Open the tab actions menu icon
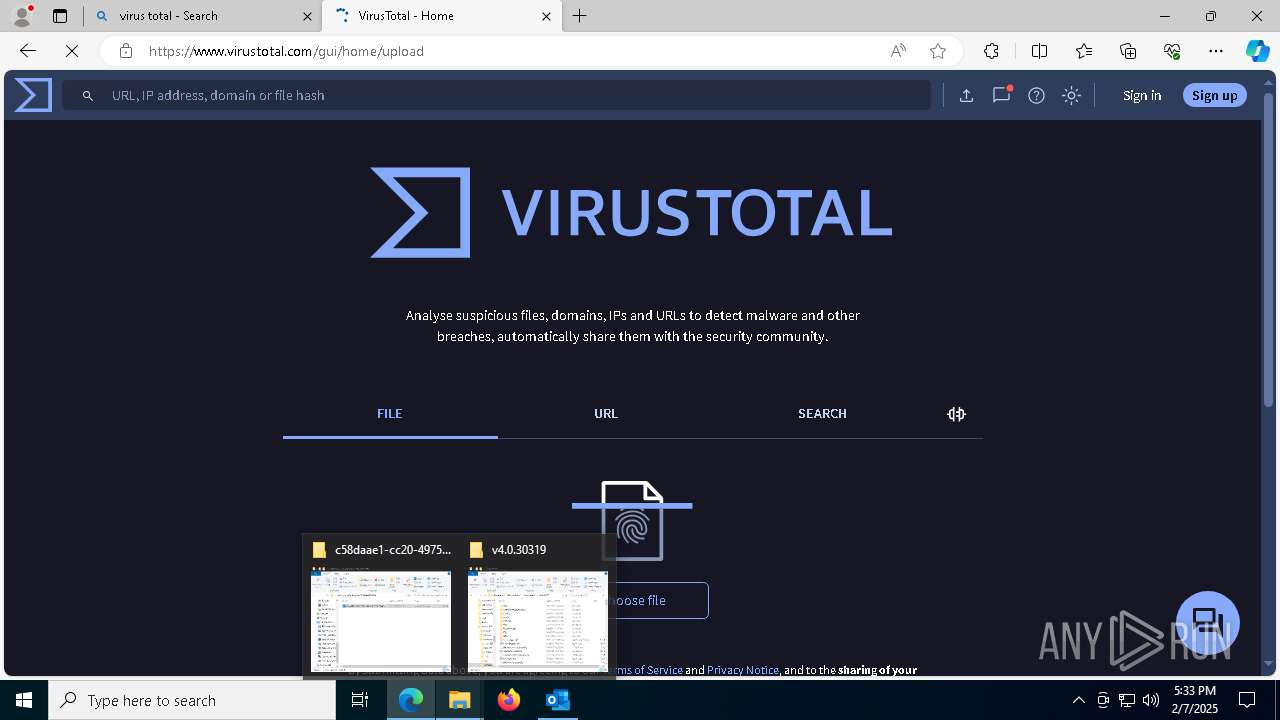The image size is (1280, 720). pos(60,16)
